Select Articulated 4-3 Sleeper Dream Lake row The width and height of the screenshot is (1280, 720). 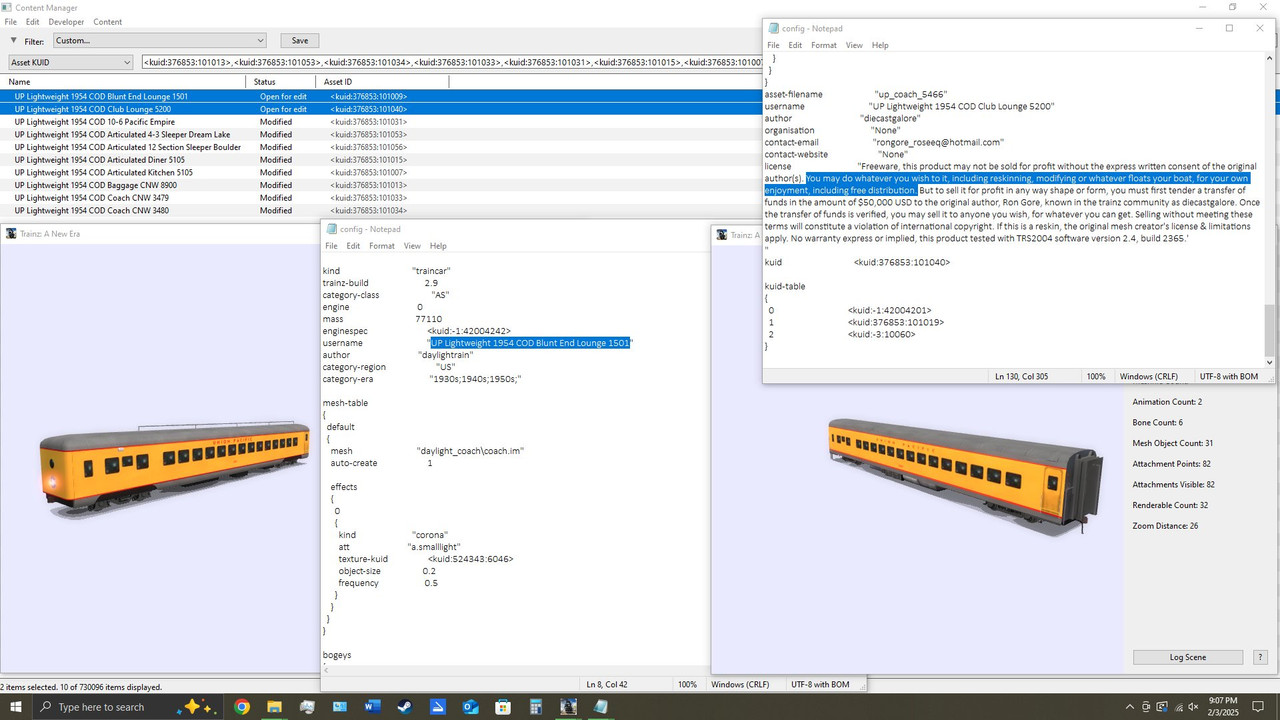tap(380, 134)
